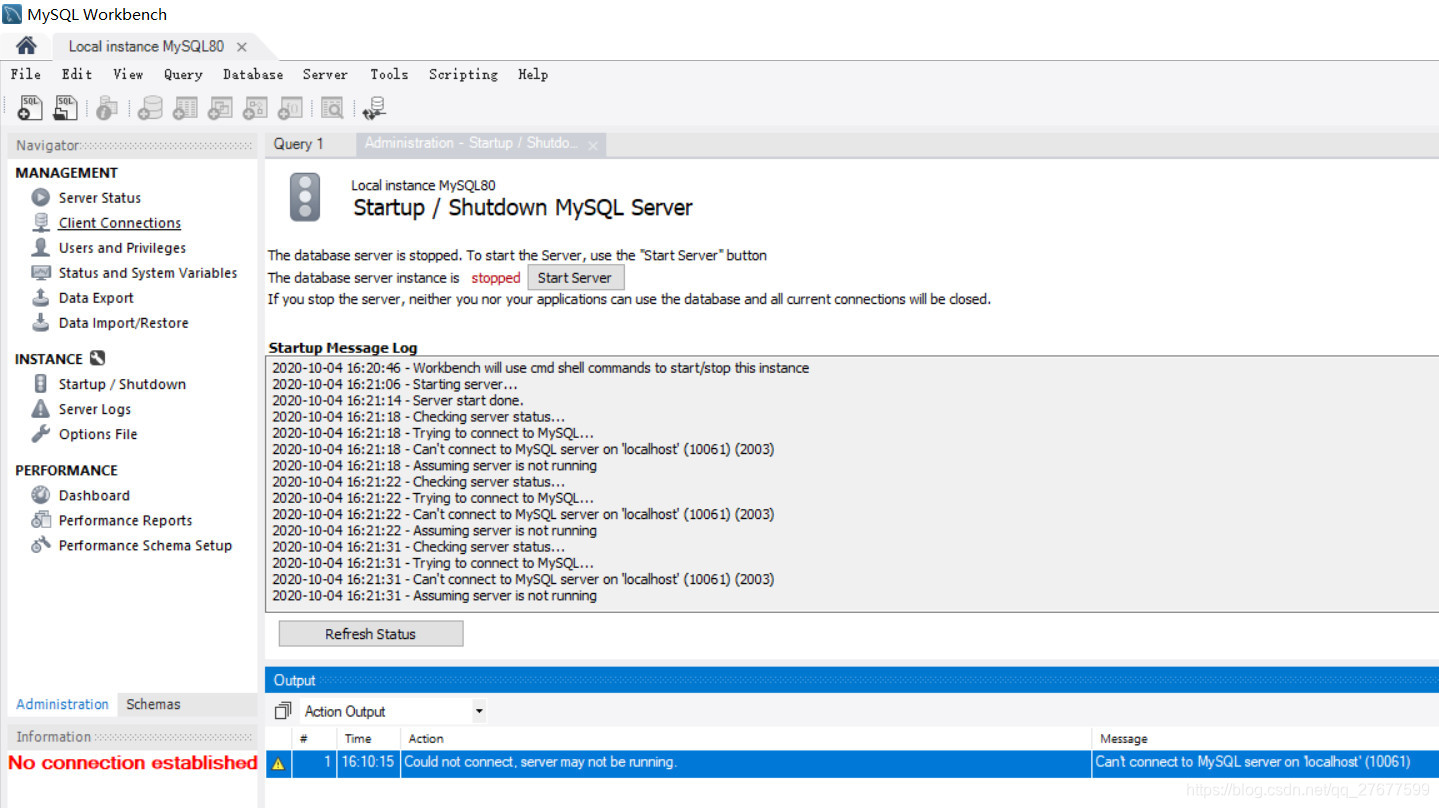
Task: Click the Start Server button
Action: [x=575, y=278]
